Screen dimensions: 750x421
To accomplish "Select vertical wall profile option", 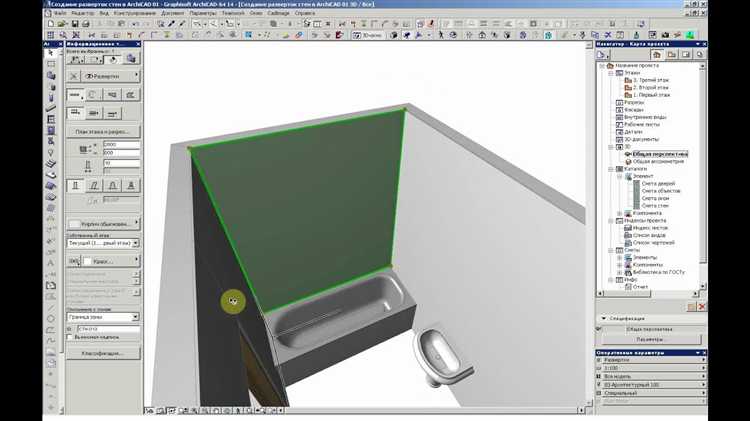I will [x=75, y=186].
